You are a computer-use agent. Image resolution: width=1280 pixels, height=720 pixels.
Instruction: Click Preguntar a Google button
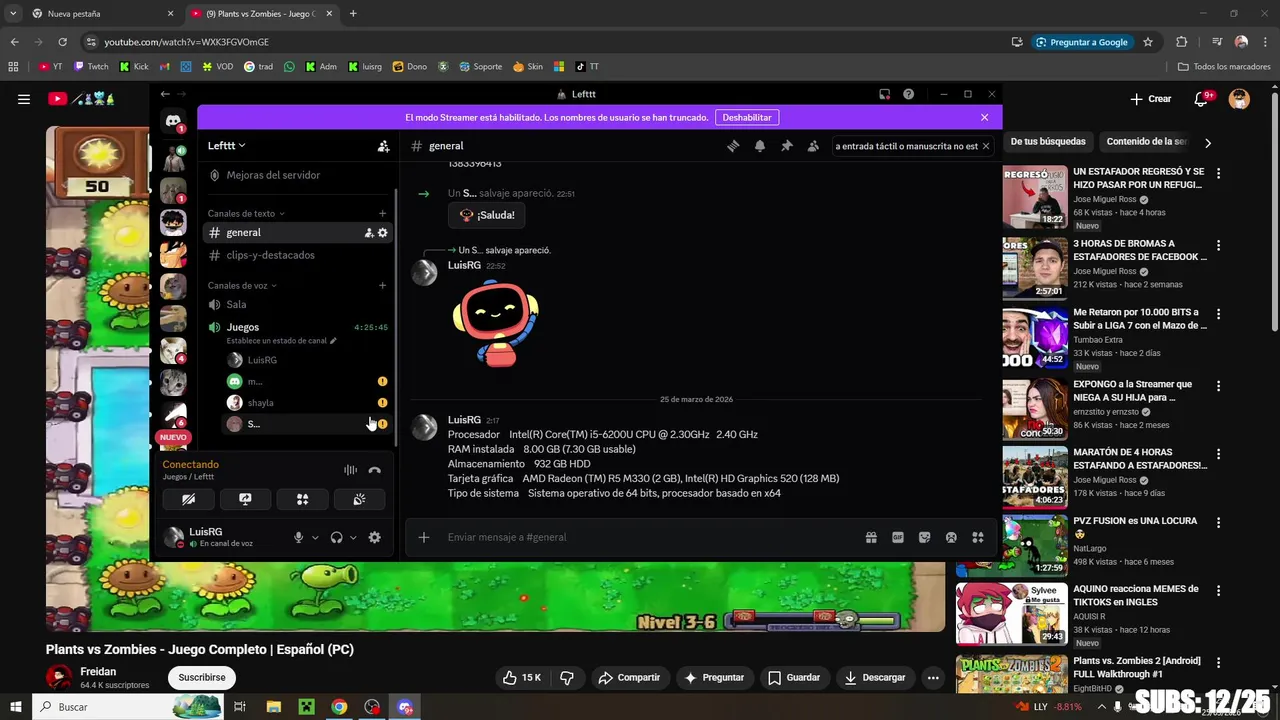coord(1081,42)
